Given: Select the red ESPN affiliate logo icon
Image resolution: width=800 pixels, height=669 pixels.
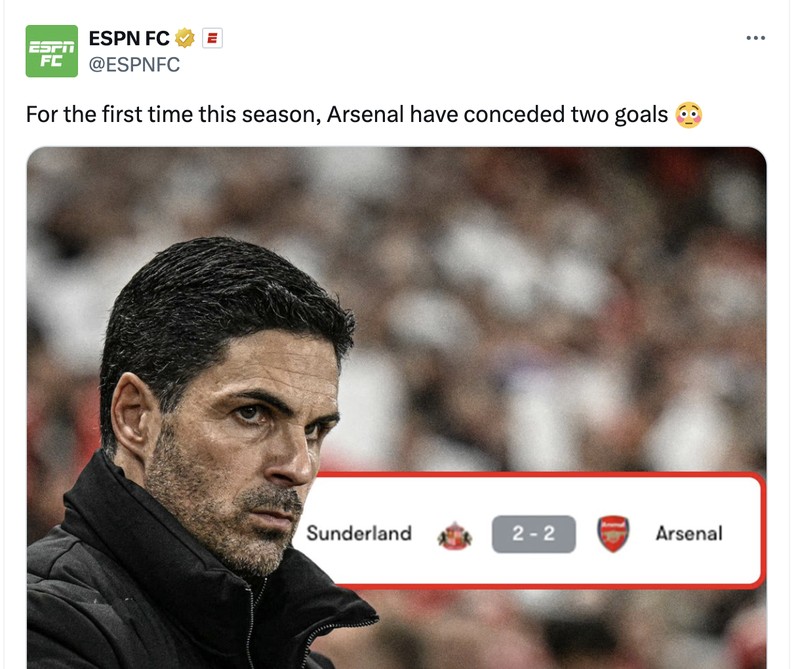Looking at the screenshot, I should click(212, 37).
